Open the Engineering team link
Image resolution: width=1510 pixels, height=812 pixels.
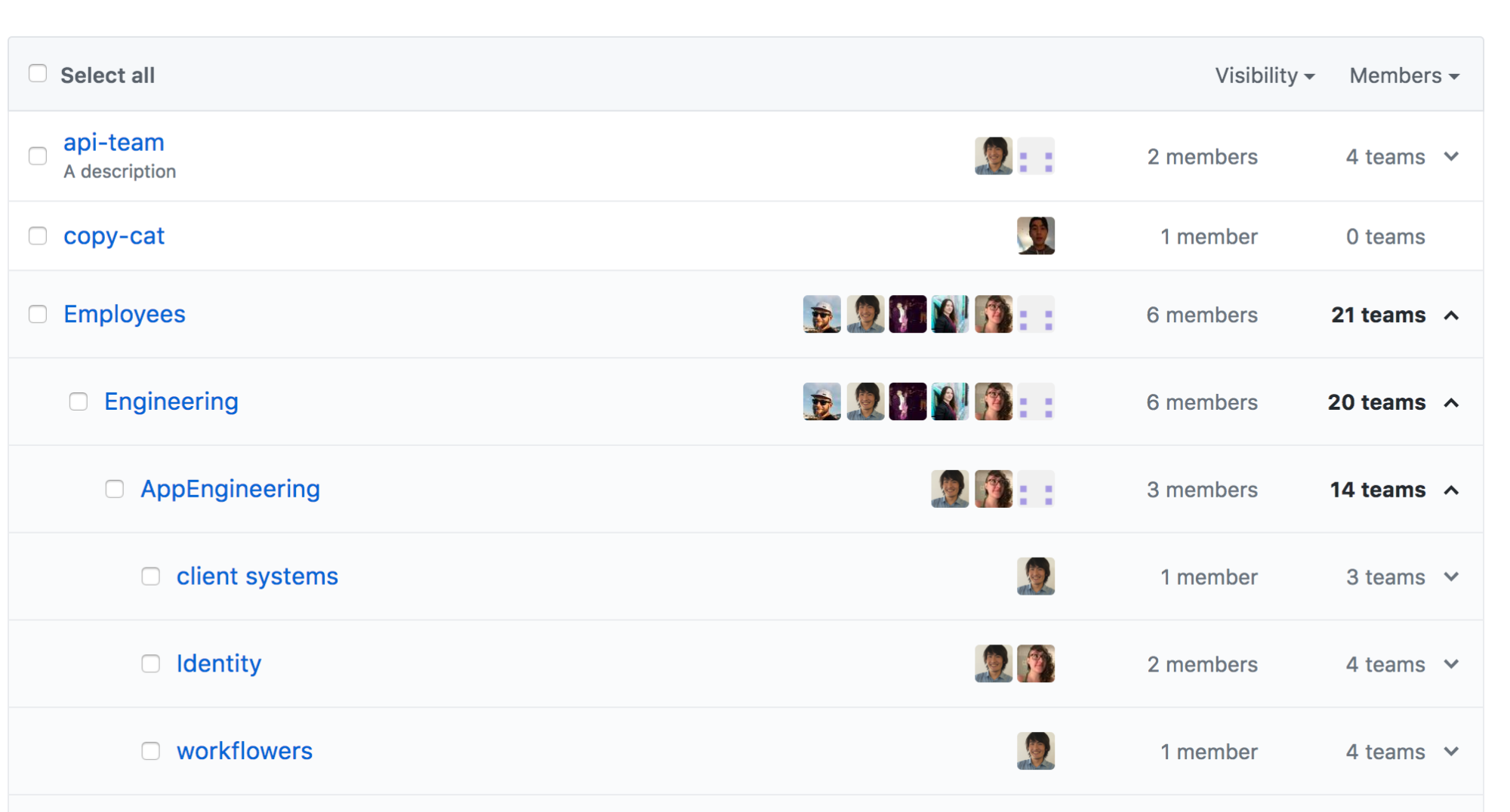(171, 401)
